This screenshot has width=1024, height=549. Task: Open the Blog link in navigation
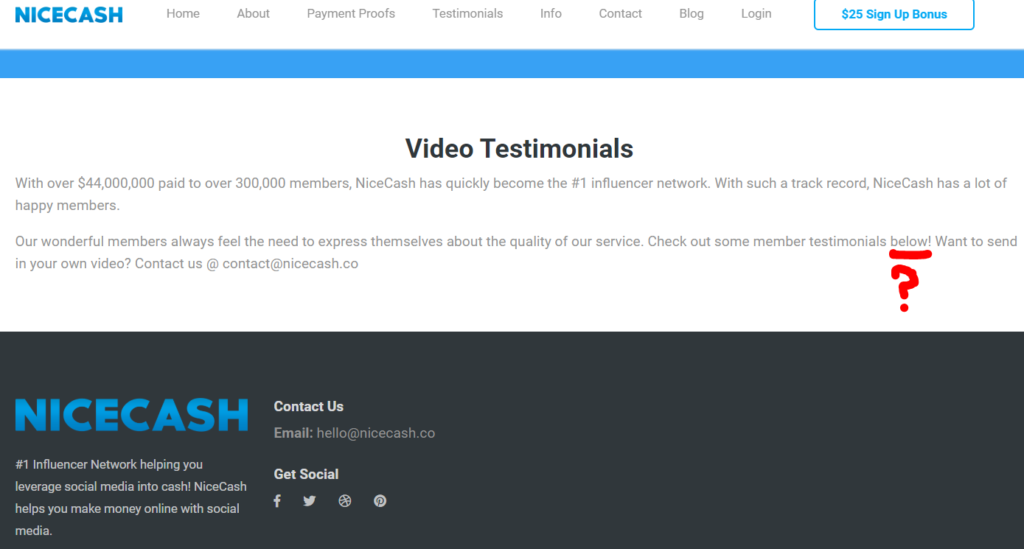692,14
